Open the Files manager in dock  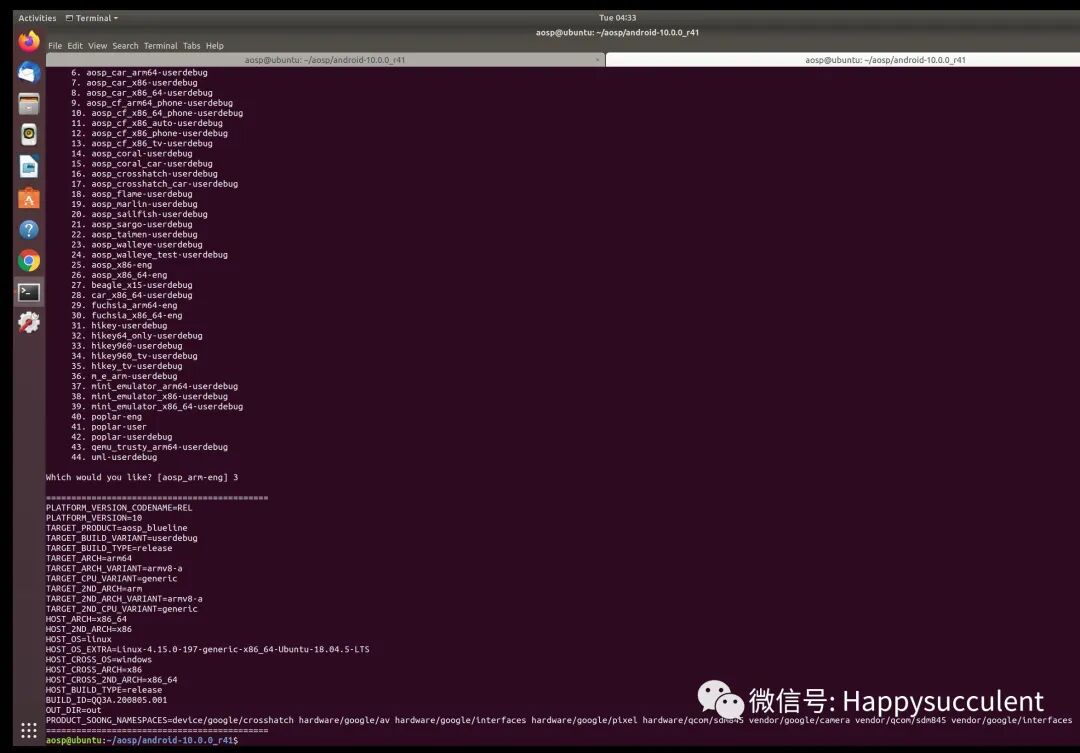[x=29, y=104]
